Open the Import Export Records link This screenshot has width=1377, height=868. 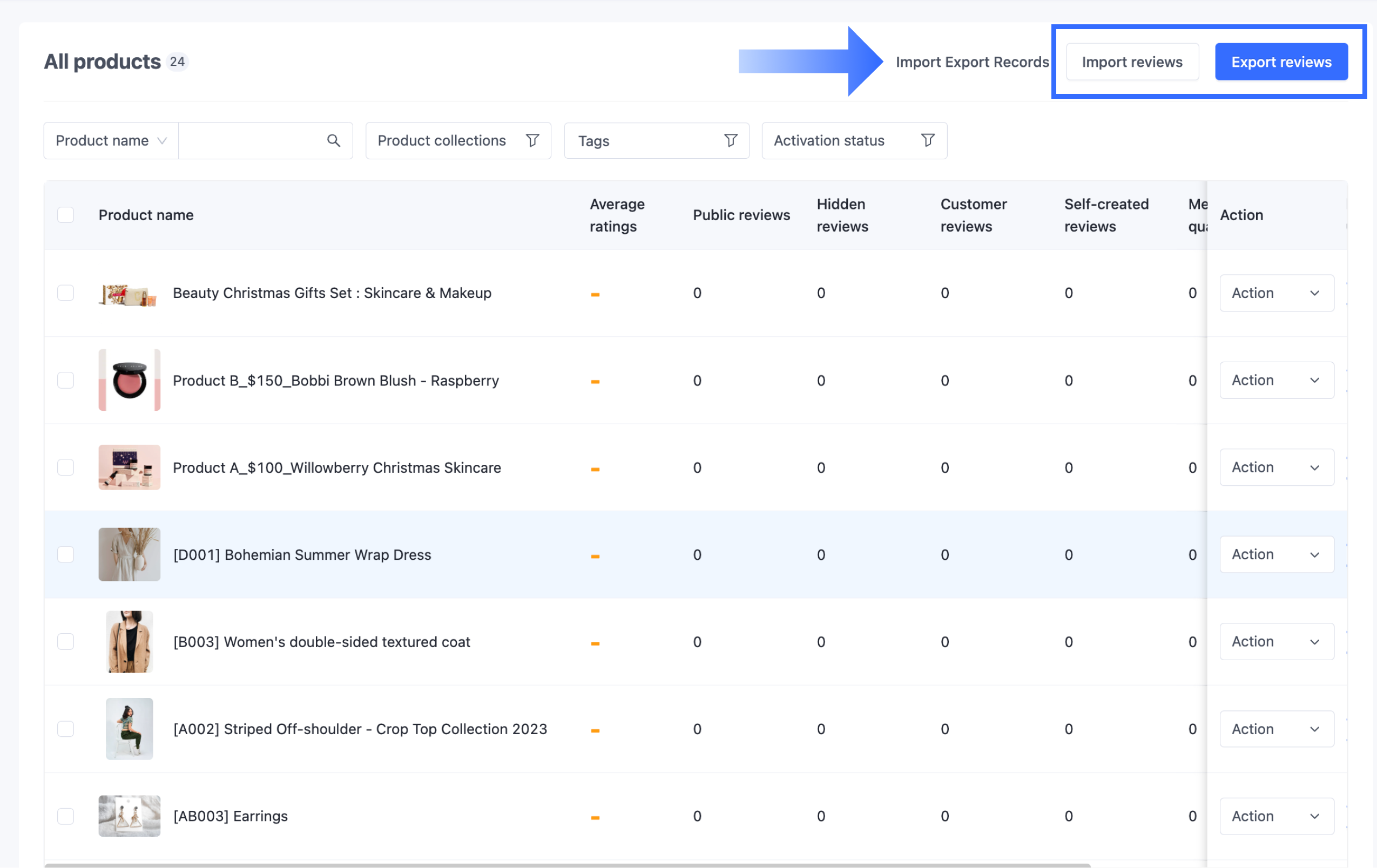tap(971, 62)
